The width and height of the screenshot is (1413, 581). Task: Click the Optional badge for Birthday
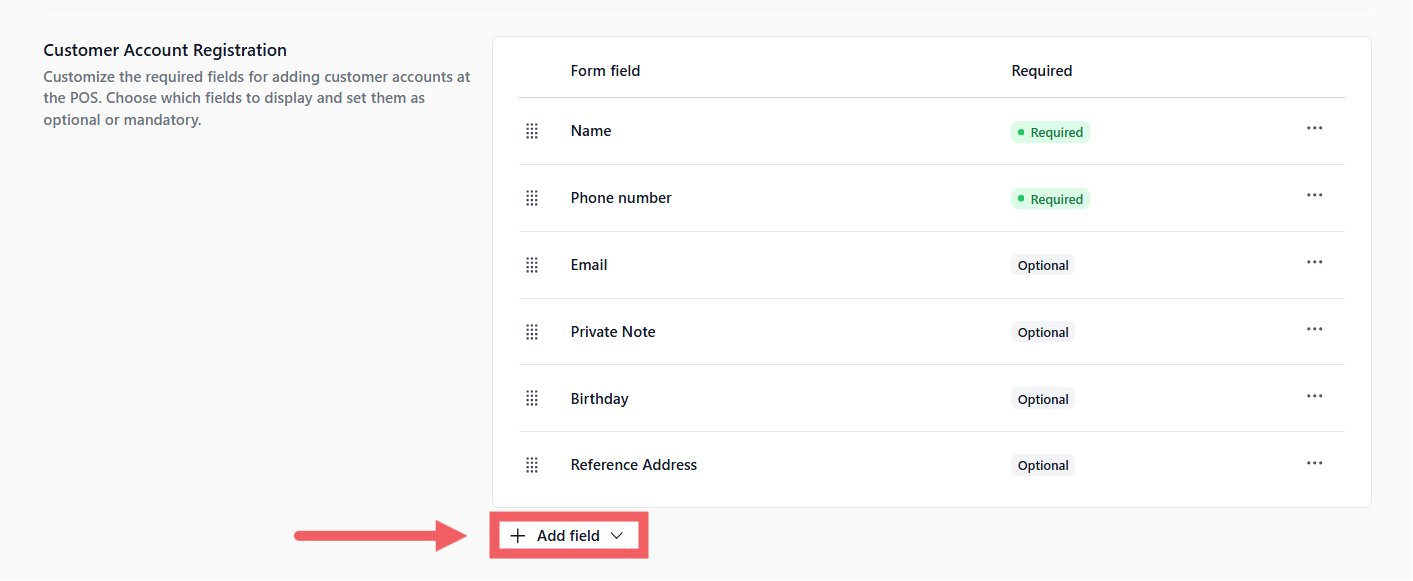pyautogui.click(x=1043, y=399)
